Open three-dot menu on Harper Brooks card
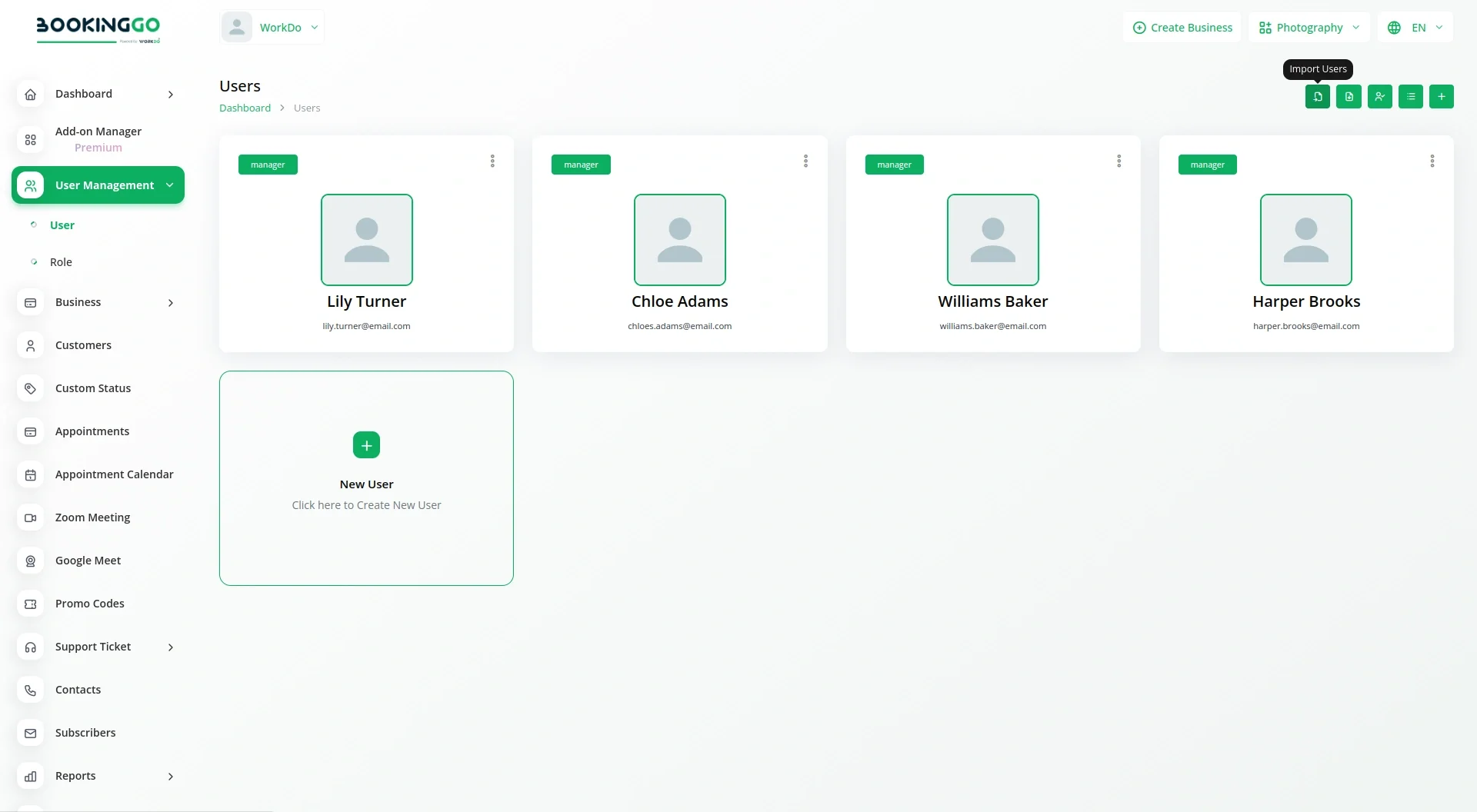This screenshot has width=1477, height=812. [1432, 161]
